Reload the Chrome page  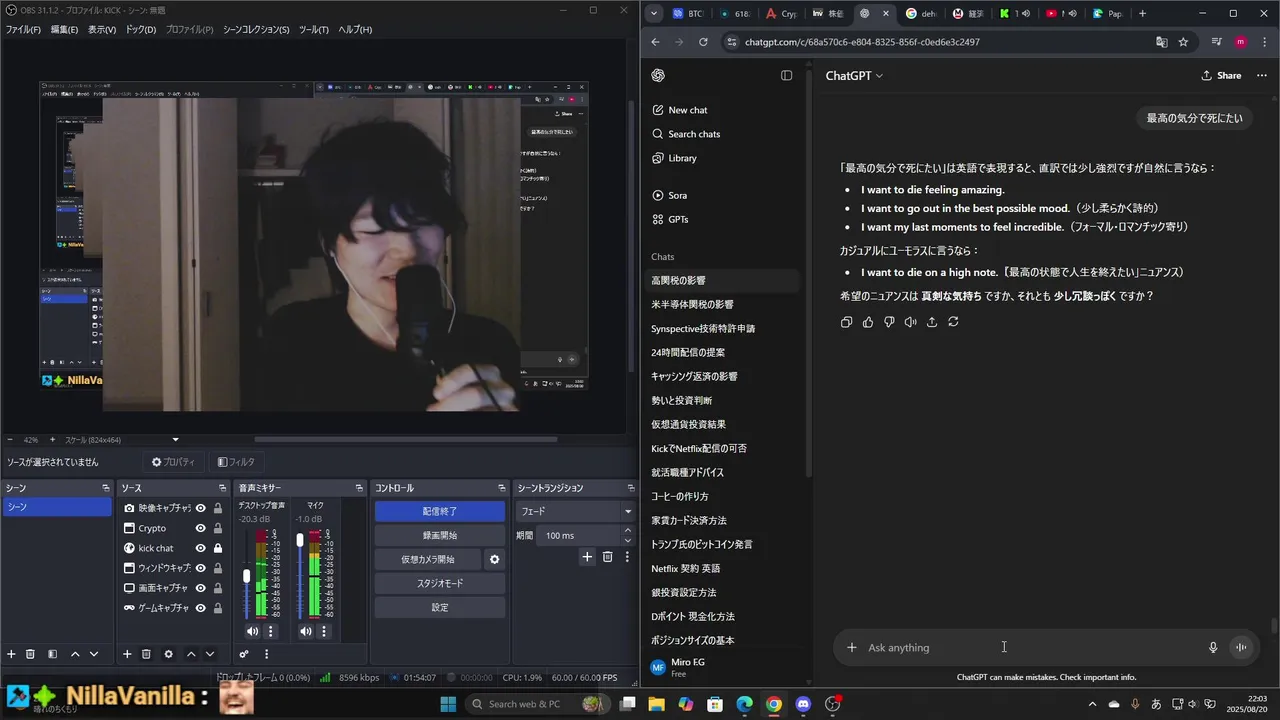tap(703, 42)
